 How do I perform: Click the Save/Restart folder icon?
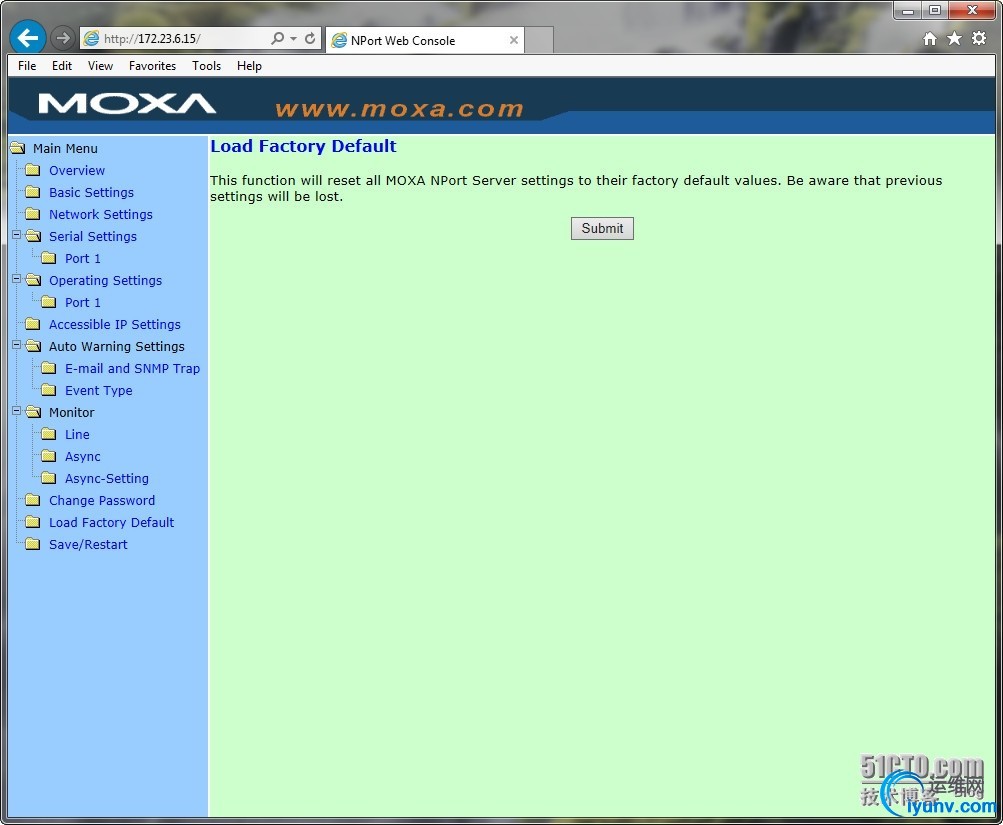[x=33, y=544]
